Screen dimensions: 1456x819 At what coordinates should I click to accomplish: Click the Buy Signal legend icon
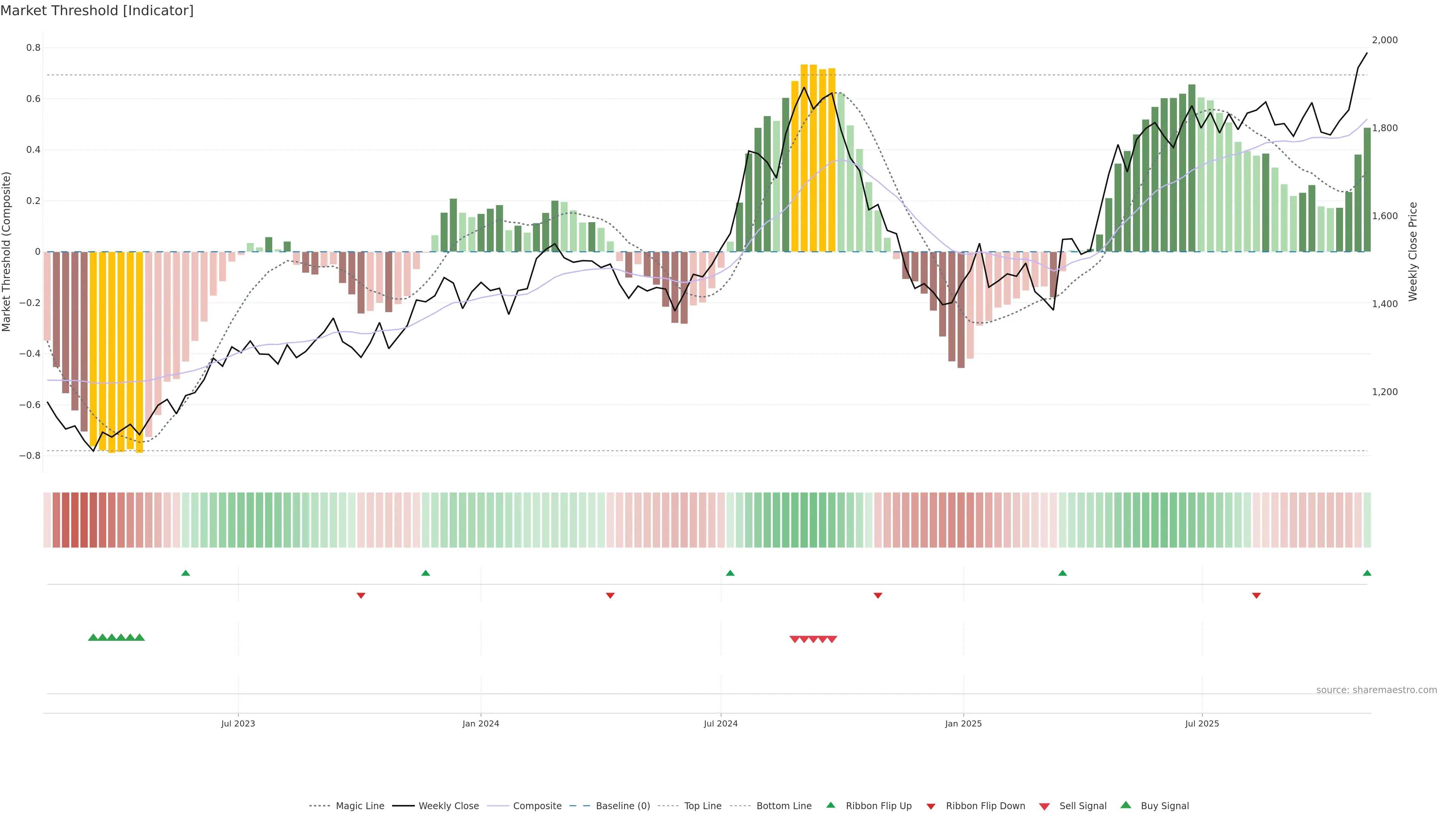click(1126, 805)
